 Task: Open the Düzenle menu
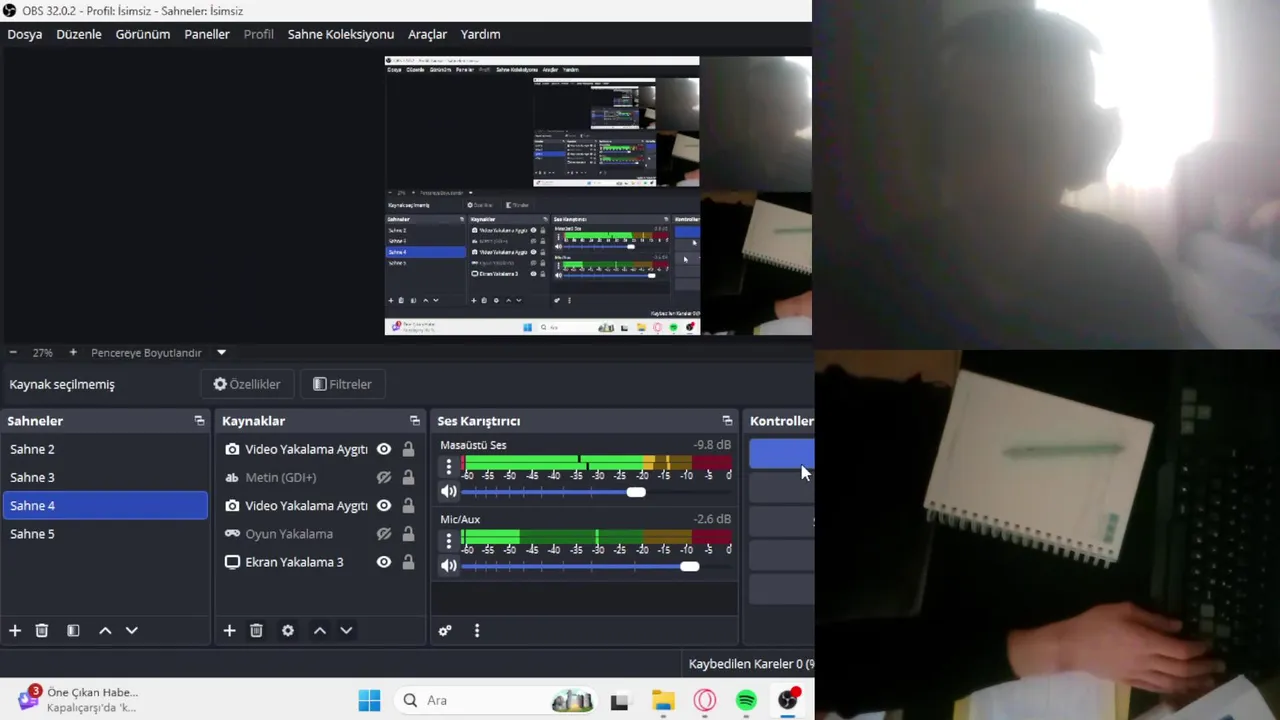(x=79, y=34)
